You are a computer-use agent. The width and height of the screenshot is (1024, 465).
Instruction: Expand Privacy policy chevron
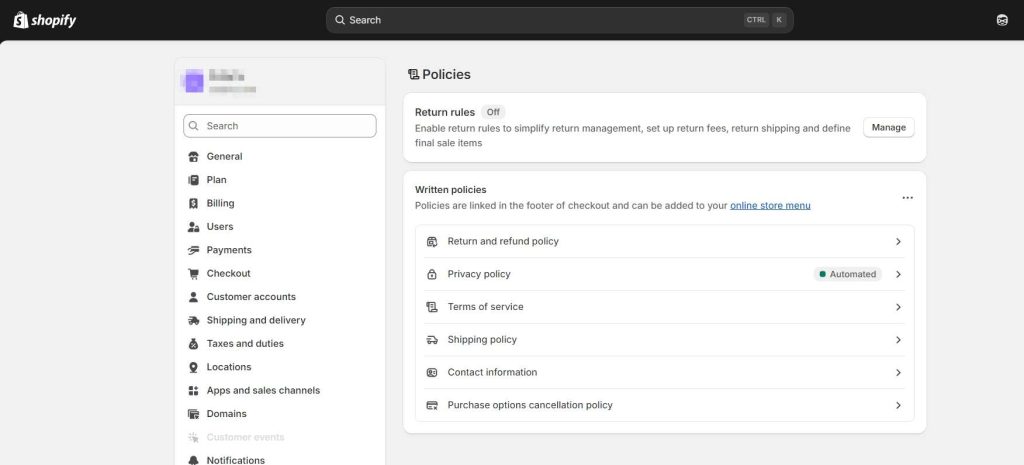point(899,274)
